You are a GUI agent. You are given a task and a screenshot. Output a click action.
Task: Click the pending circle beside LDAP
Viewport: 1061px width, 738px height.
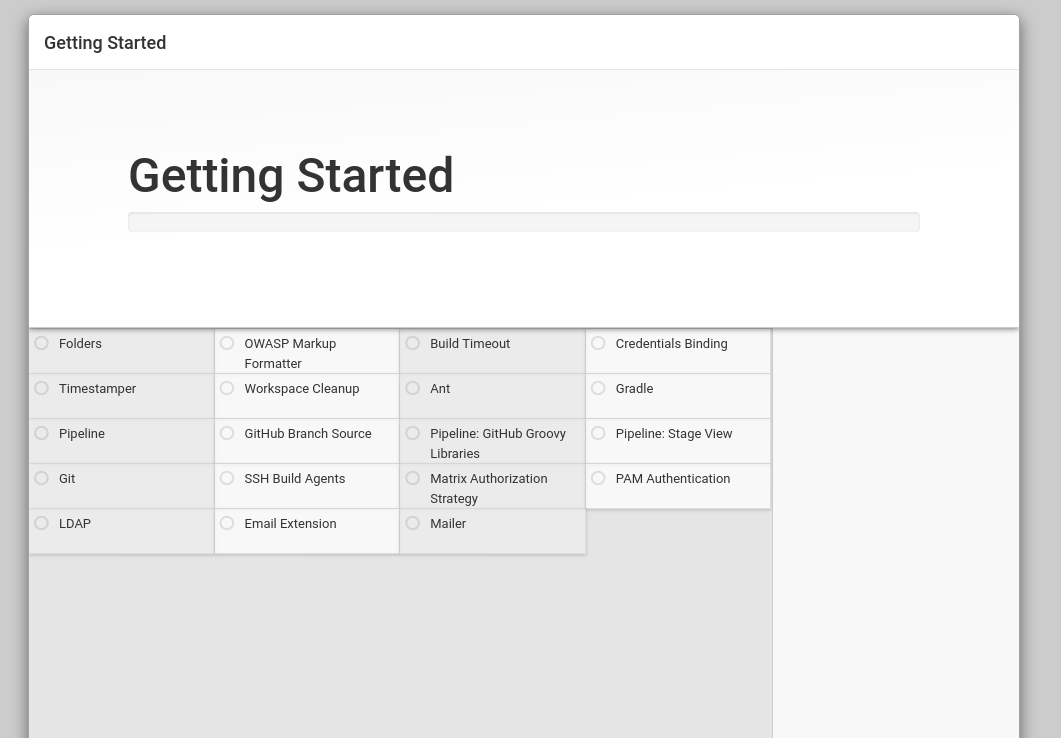pos(42,523)
